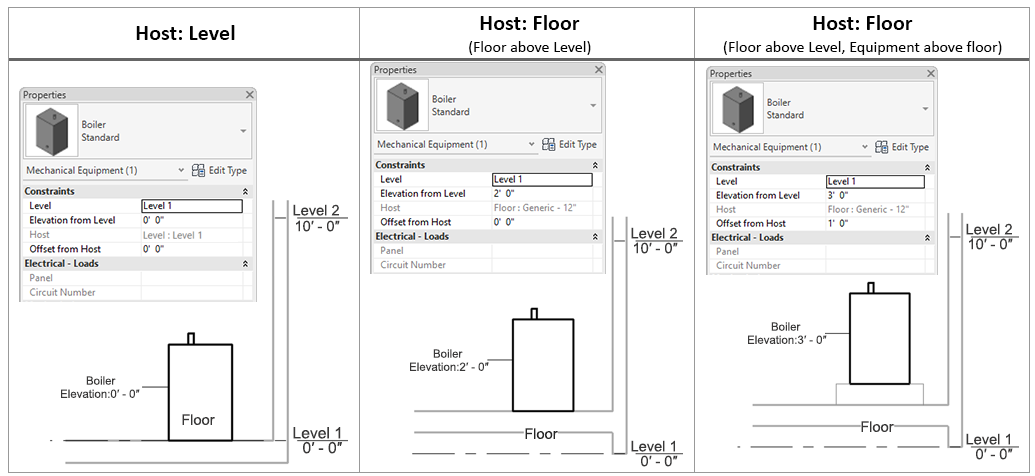Close Properties panel showing Elevation 2' 0"

coord(599,69)
